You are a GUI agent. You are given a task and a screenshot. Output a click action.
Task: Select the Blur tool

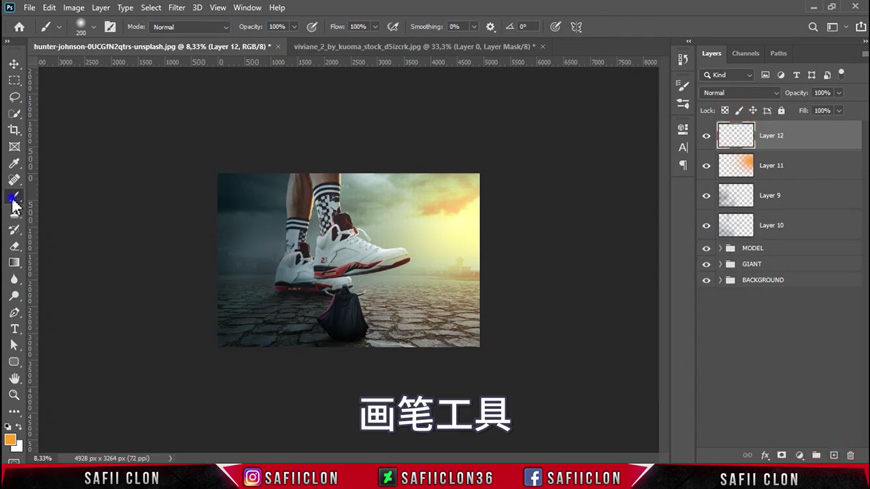pos(14,279)
